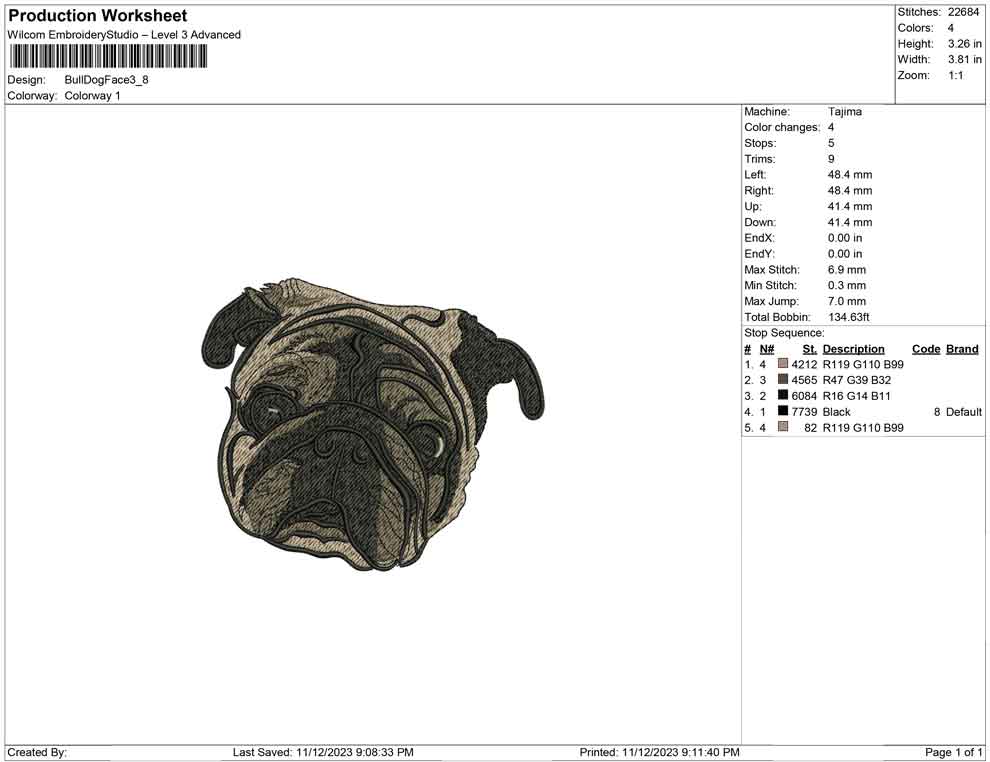Click the Brand column header
The width and height of the screenshot is (990, 762).
[962, 349]
